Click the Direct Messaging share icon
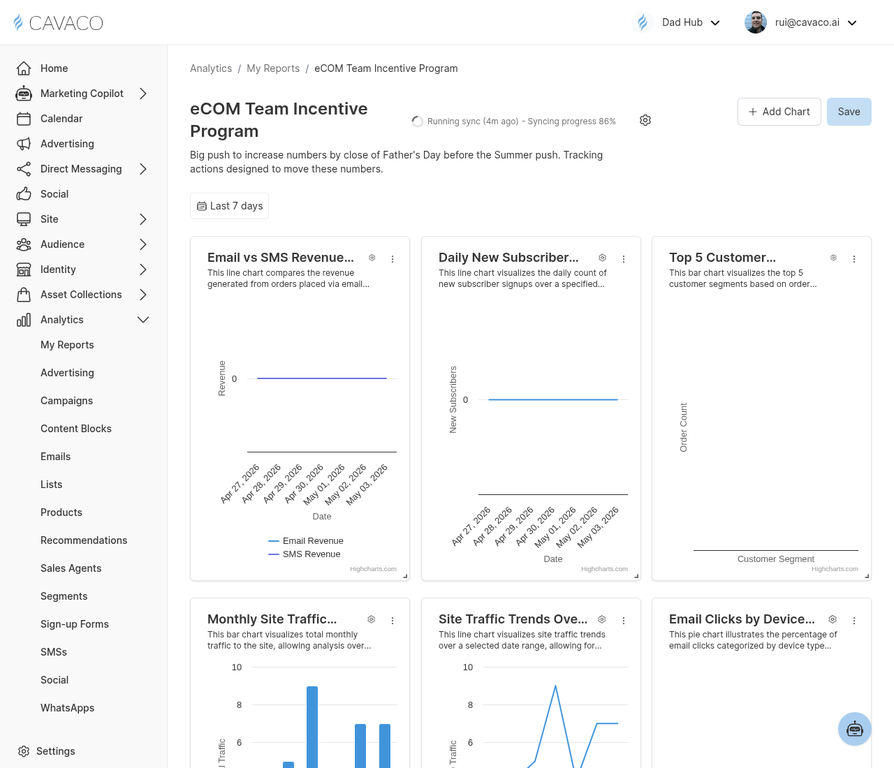894x768 pixels. coord(23,169)
